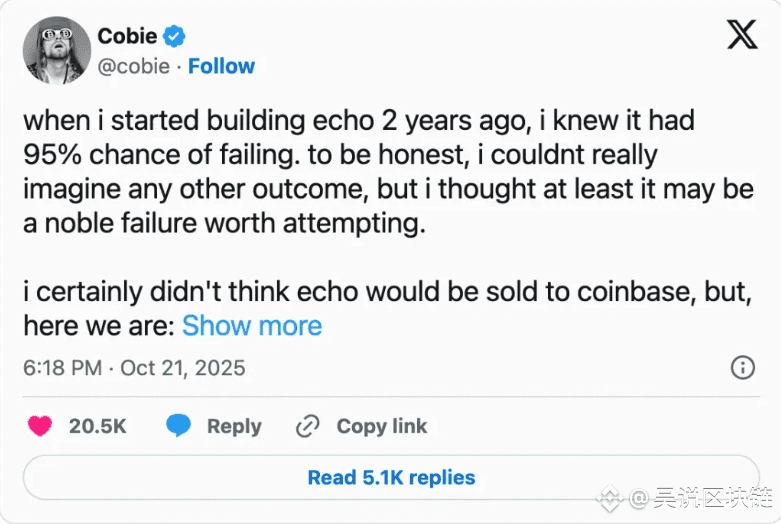Click the watermark username text at bottom right
This screenshot has height=524, width=781.
click(x=700, y=497)
